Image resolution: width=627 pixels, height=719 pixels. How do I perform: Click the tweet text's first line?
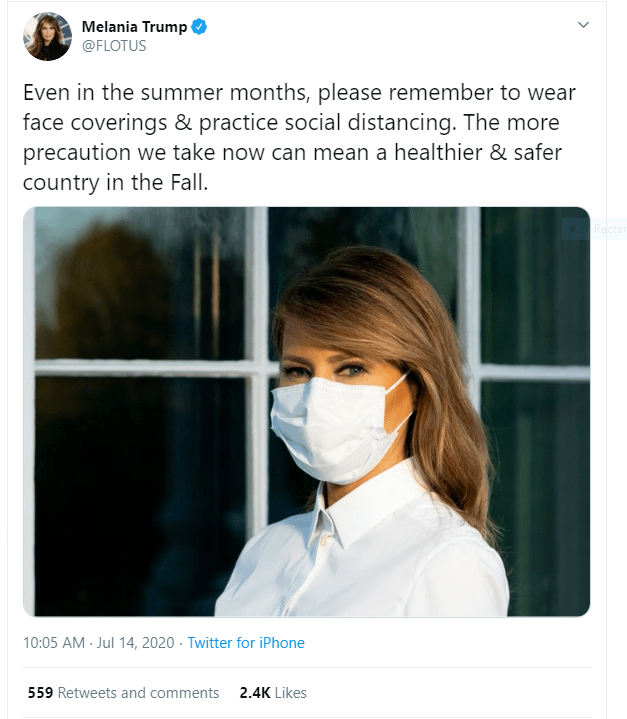coord(299,92)
